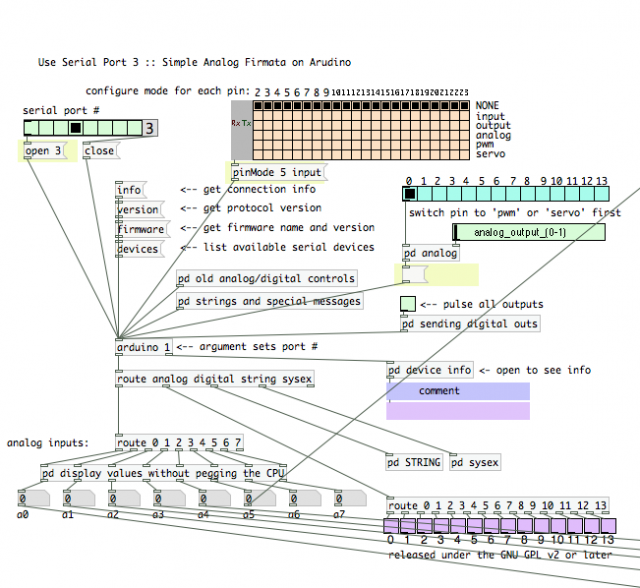
Task: Open the 'pd STRING' subpatch
Action: (415, 463)
